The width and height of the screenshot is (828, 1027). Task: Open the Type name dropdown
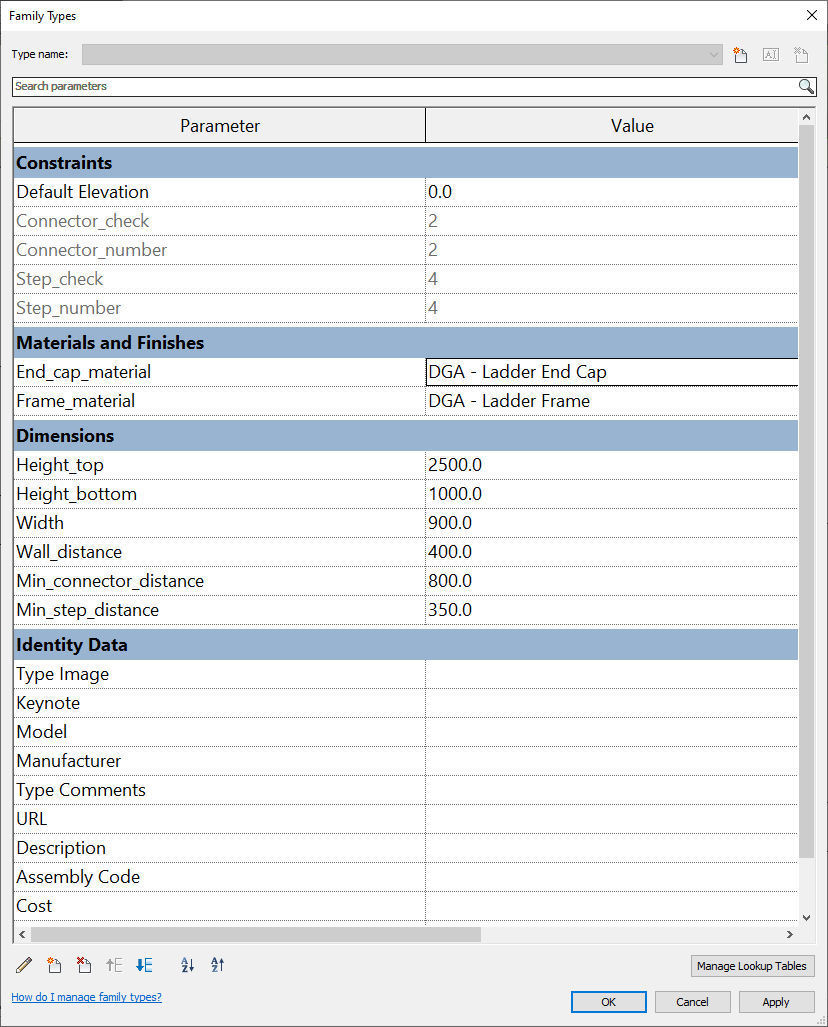pyautogui.click(x=714, y=55)
